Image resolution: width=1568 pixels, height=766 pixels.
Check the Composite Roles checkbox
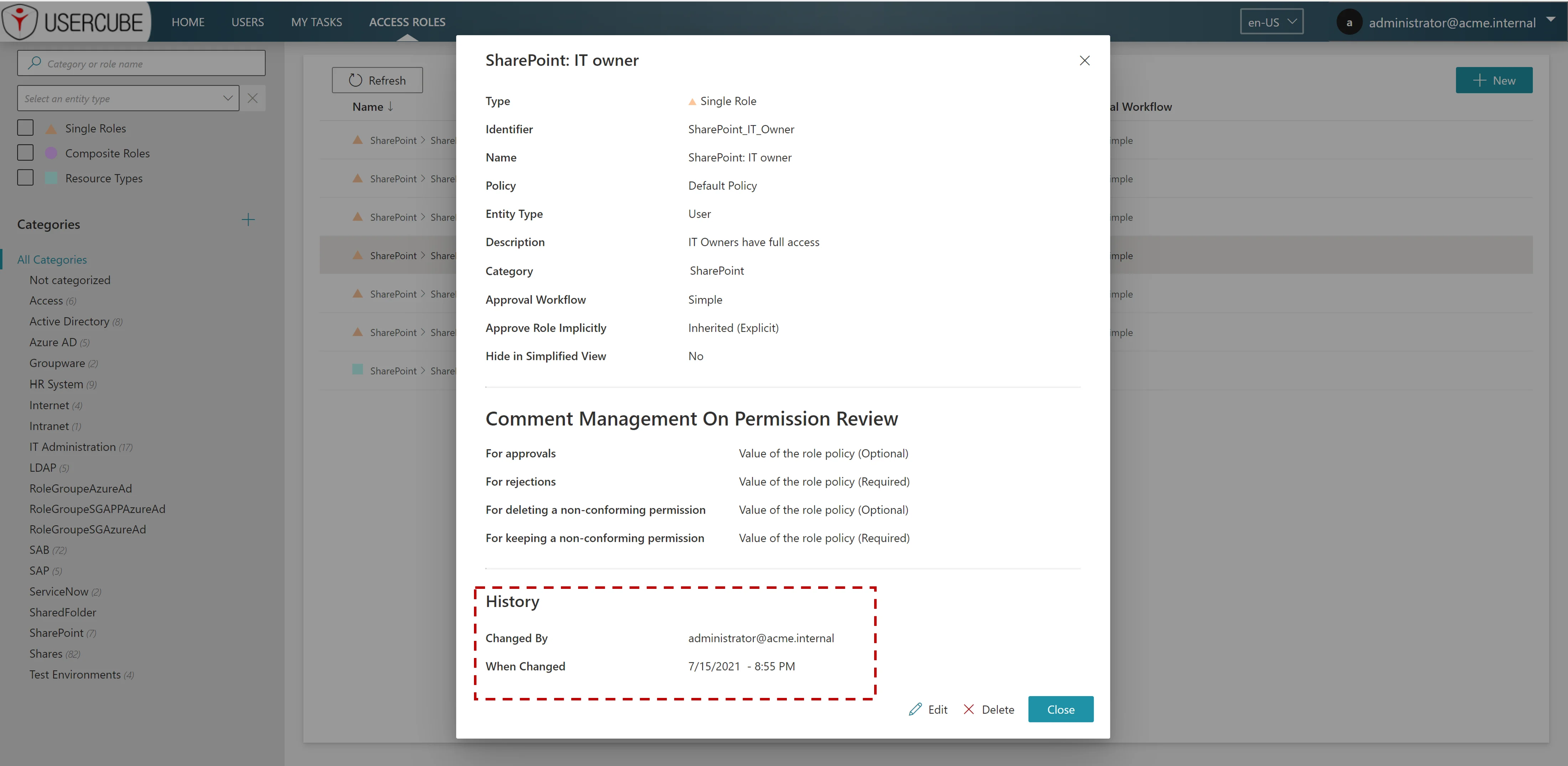coord(26,153)
